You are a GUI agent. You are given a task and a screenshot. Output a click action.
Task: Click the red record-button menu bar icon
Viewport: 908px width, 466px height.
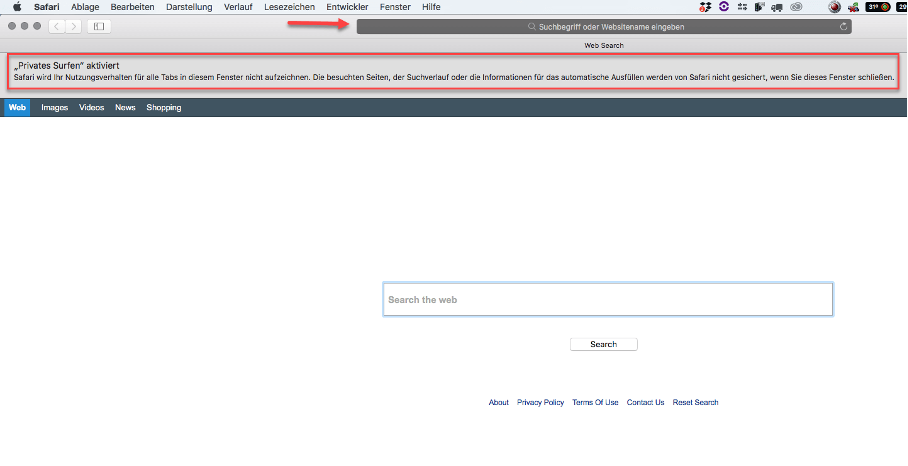coord(834,8)
